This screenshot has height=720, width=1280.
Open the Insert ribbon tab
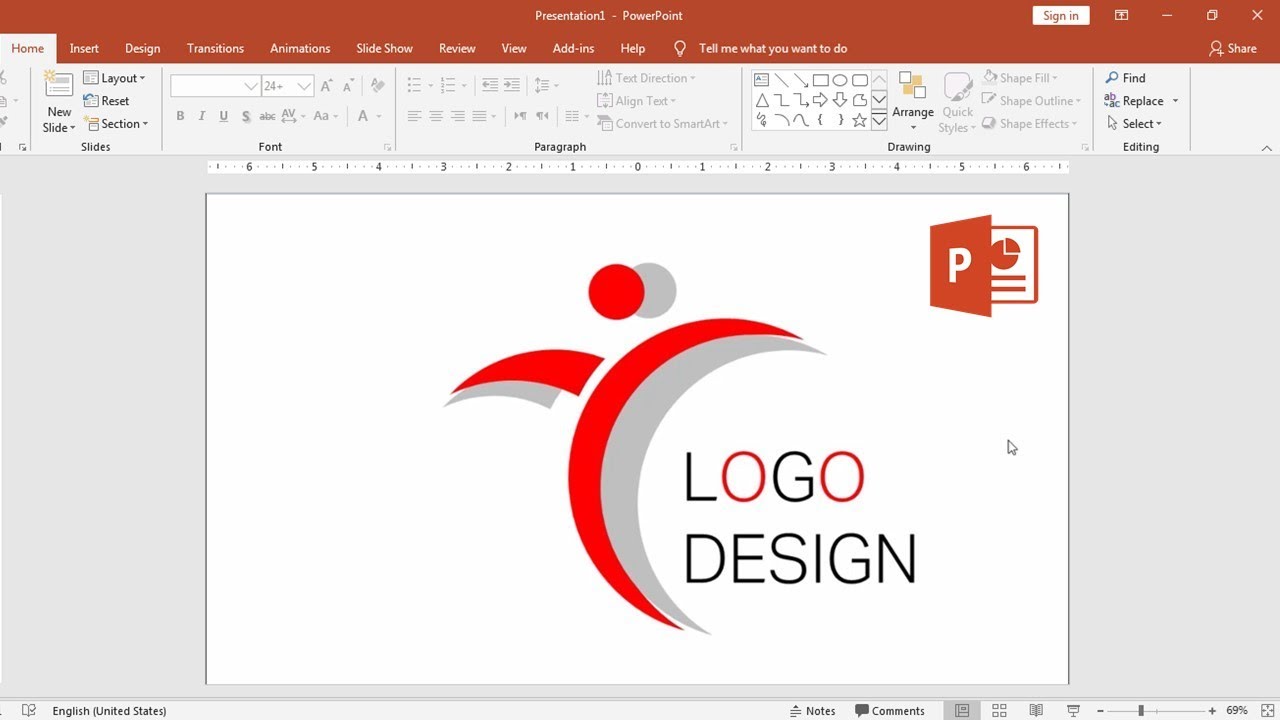pos(84,48)
